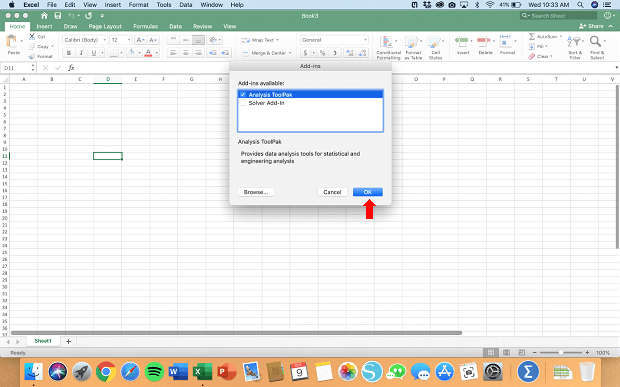Click the Zoom slider handle
The image size is (620, 387).
(561, 352)
